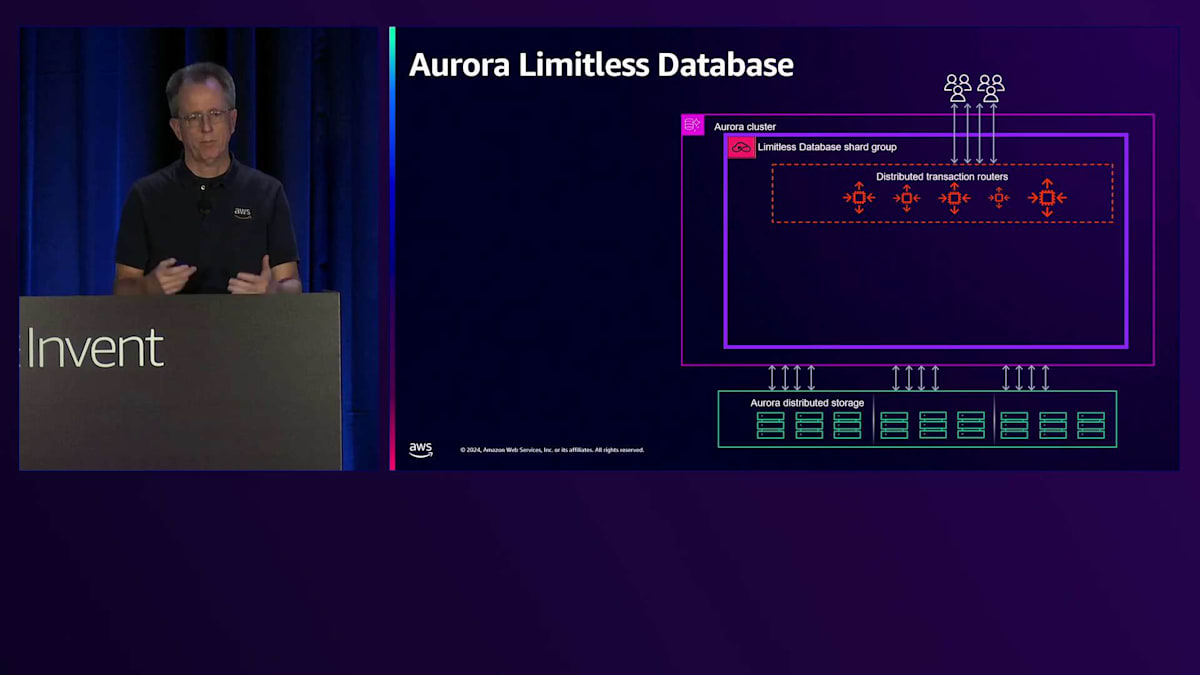This screenshot has width=1200, height=675.
Task: Click the AWS logo on the slide footer
Action: click(x=421, y=449)
